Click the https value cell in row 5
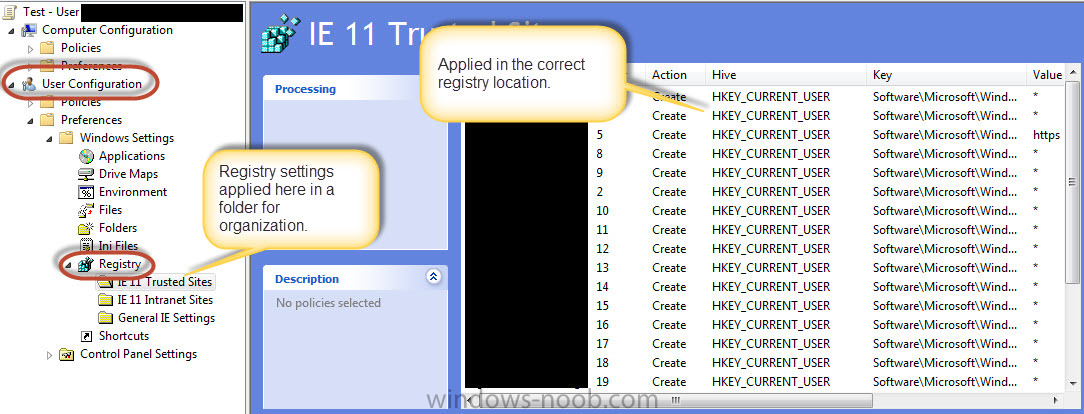 [1047, 135]
